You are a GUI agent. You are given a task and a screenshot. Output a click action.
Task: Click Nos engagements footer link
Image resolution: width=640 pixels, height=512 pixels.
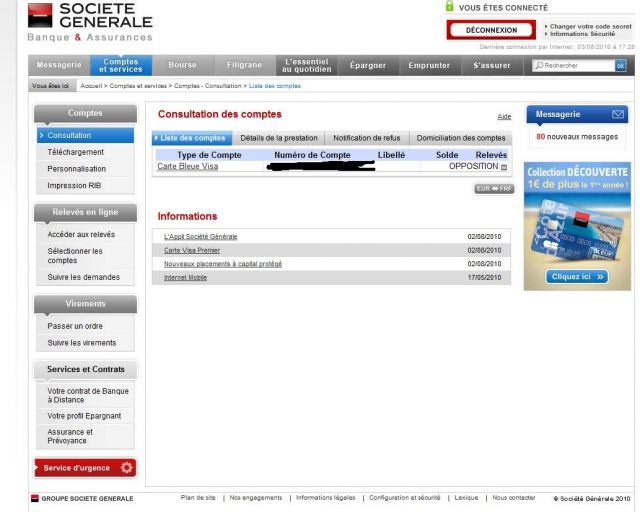[256, 498]
